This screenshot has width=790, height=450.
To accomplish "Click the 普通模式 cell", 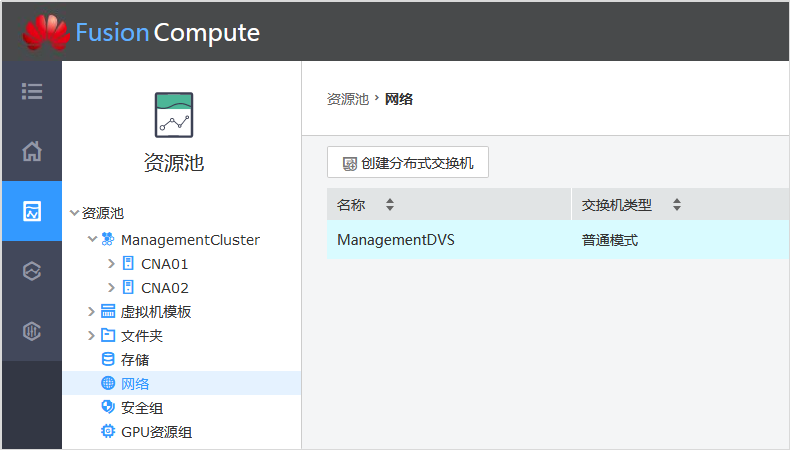I will pos(610,240).
